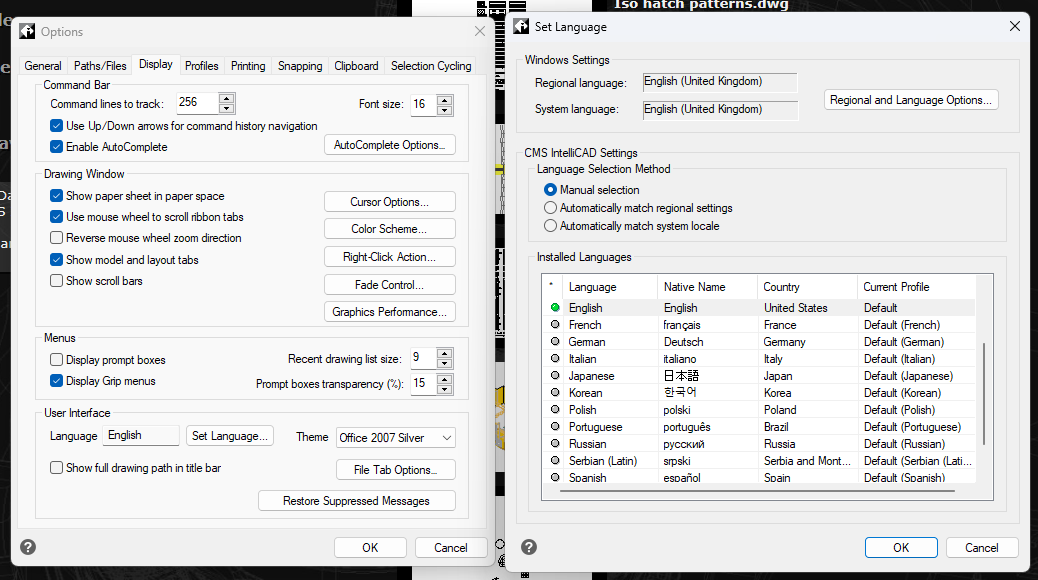The height and width of the screenshot is (580, 1038).
Task: Click Restore Suppressed Messages
Action: (x=357, y=501)
